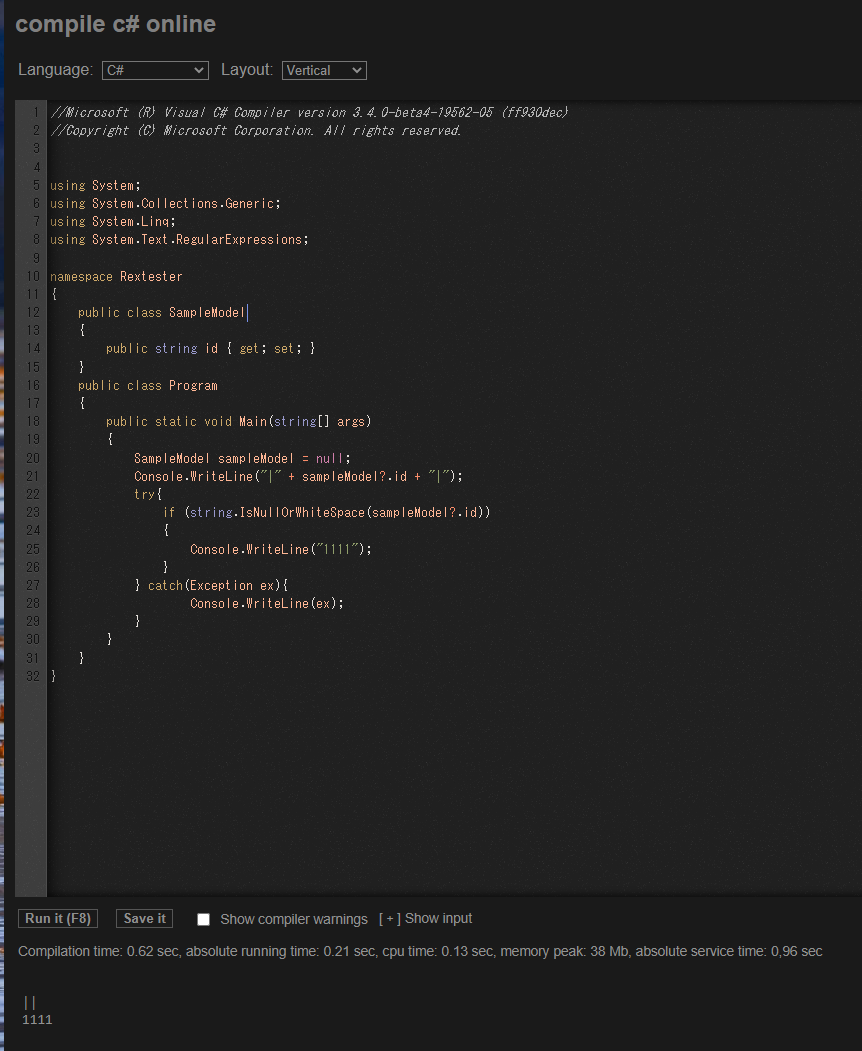Enable the Show compiler warnings checkbox
The height and width of the screenshot is (1051, 862).
[x=203, y=918]
